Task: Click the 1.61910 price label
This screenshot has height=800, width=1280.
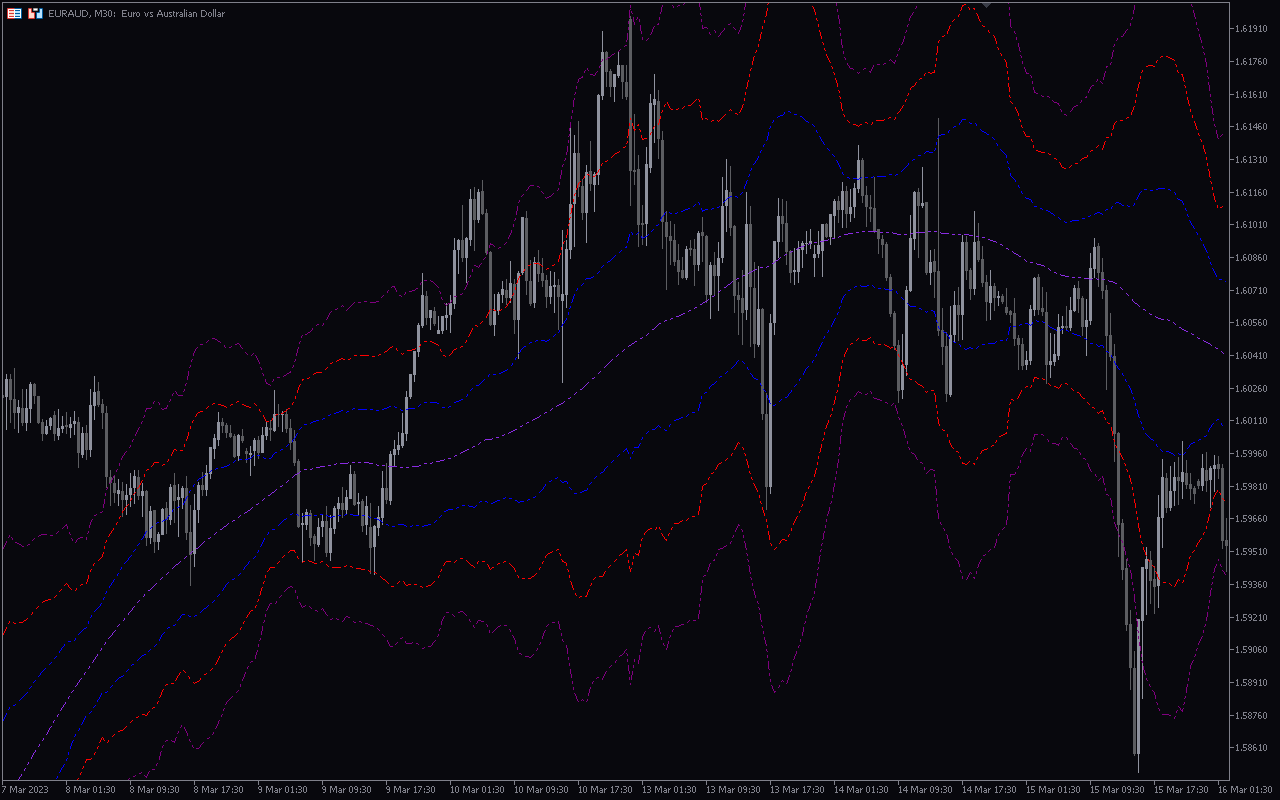Action: tap(1252, 29)
